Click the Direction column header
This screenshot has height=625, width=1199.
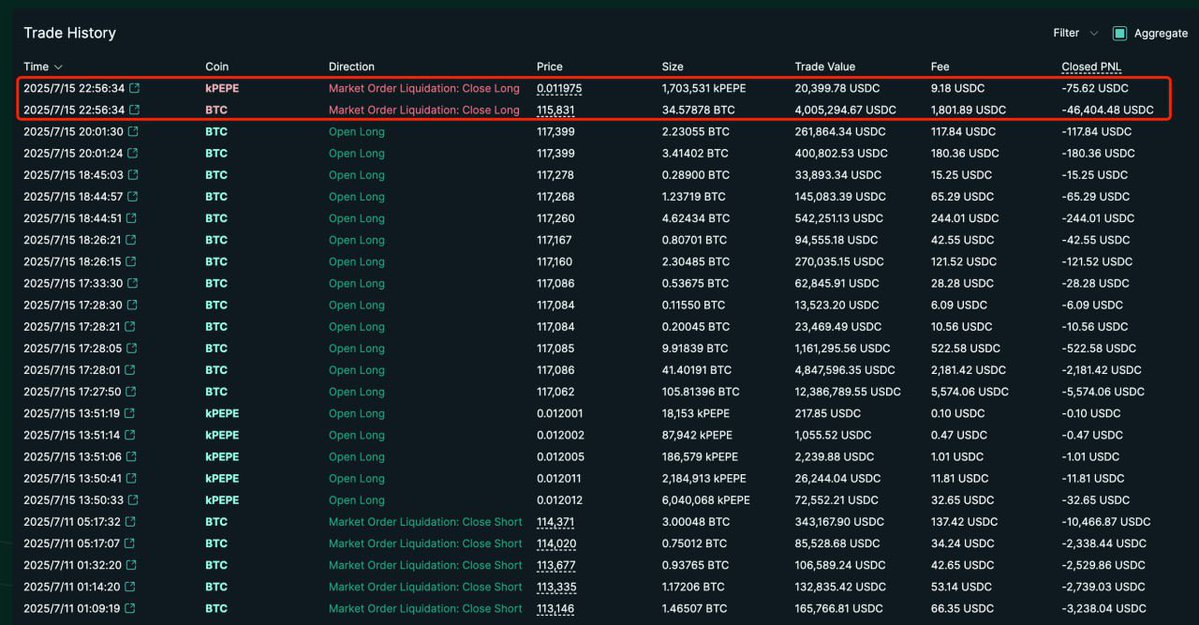tap(351, 67)
